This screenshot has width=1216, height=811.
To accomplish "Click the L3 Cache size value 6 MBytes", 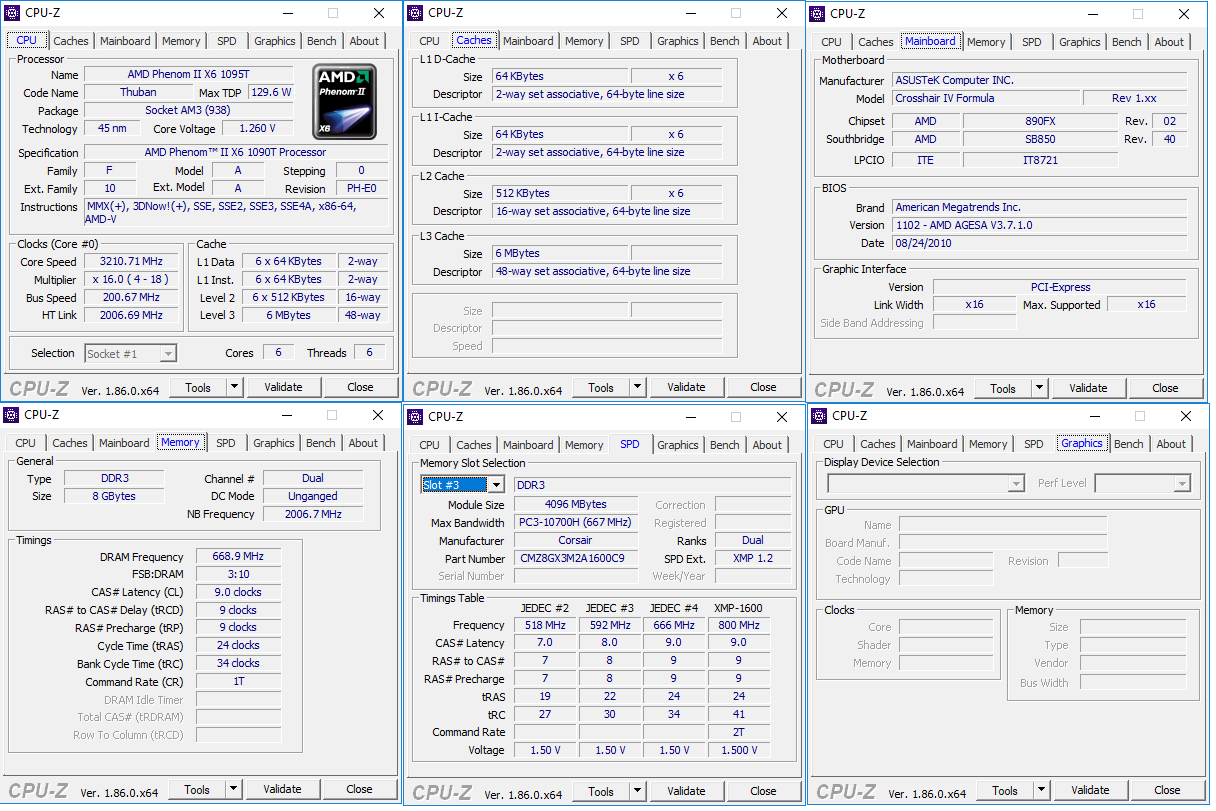I will pyautogui.click(x=560, y=254).
